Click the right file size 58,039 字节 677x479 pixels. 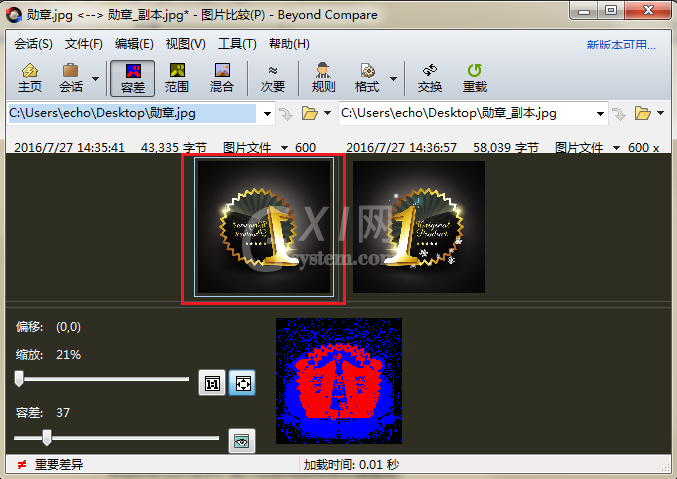[506, 148]
